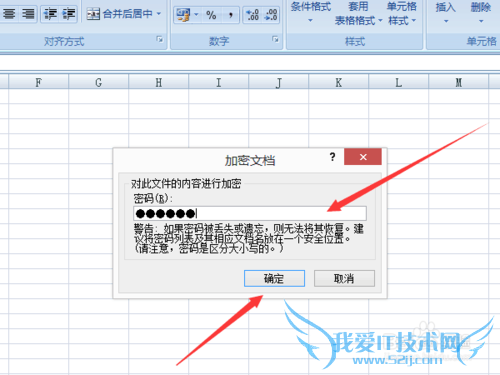The image size is (500, 375).
Task: Open the 合并后居中 dropdown arrow
Action: [x=159, y=14]
